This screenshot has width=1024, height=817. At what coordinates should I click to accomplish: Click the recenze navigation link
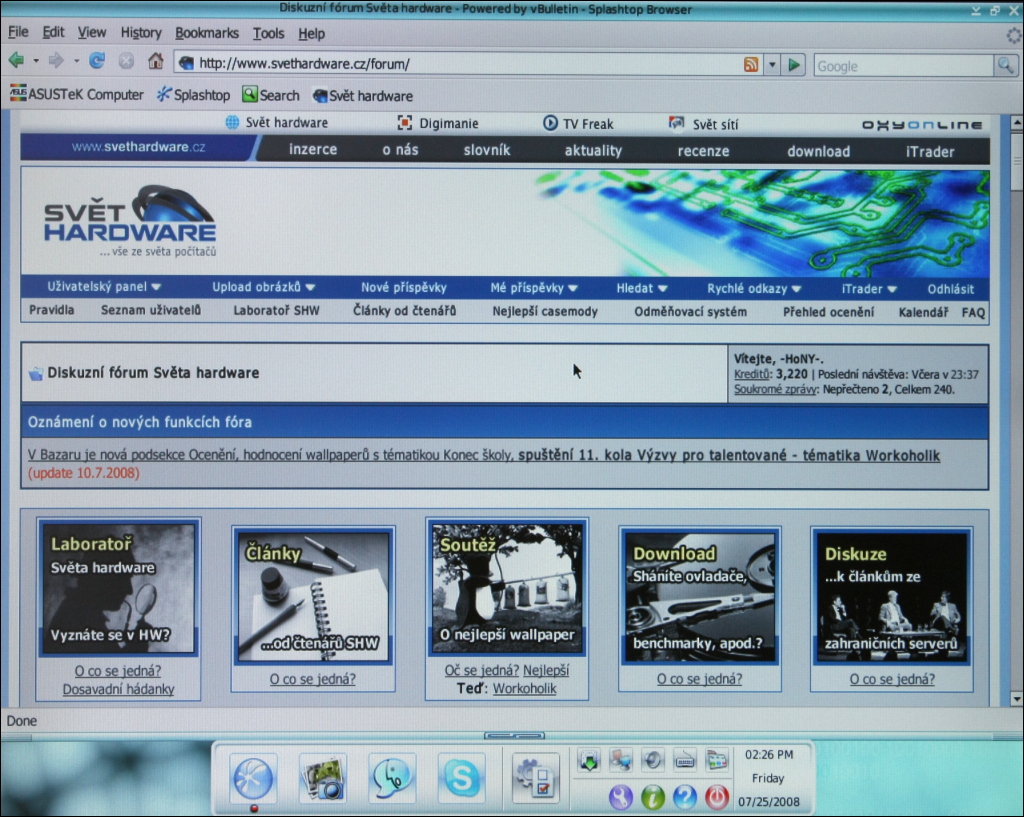703,151
